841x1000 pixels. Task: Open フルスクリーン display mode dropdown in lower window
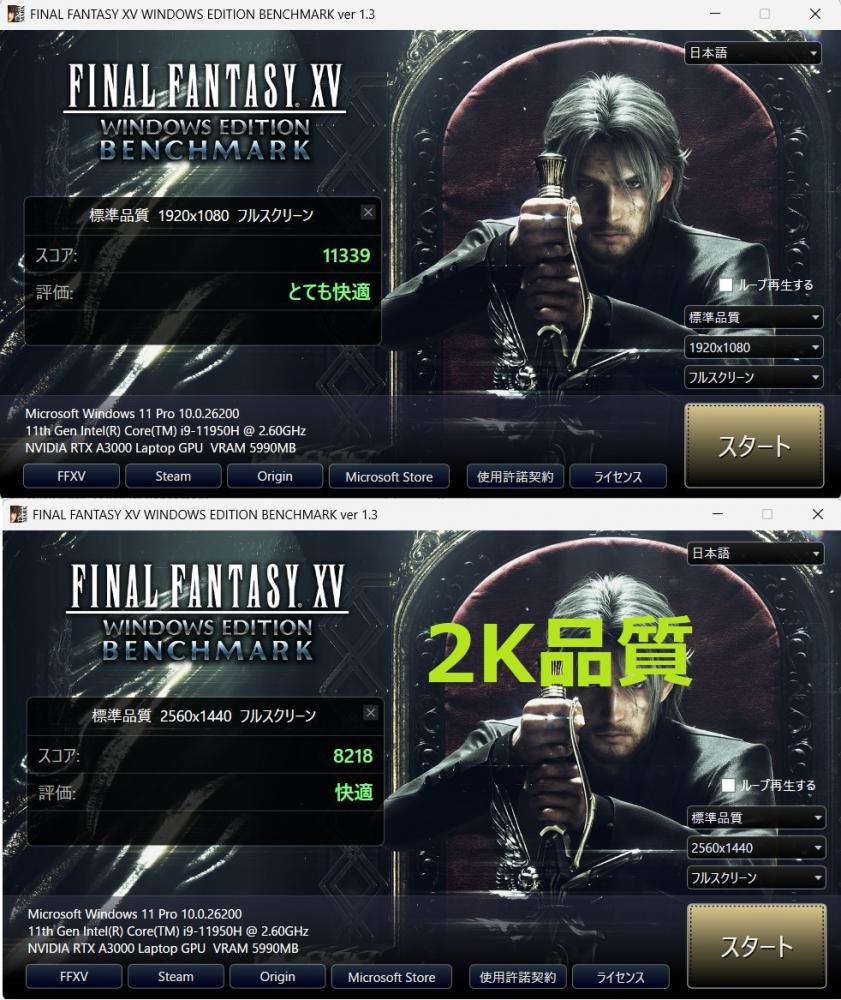click(x=756, y=878)
